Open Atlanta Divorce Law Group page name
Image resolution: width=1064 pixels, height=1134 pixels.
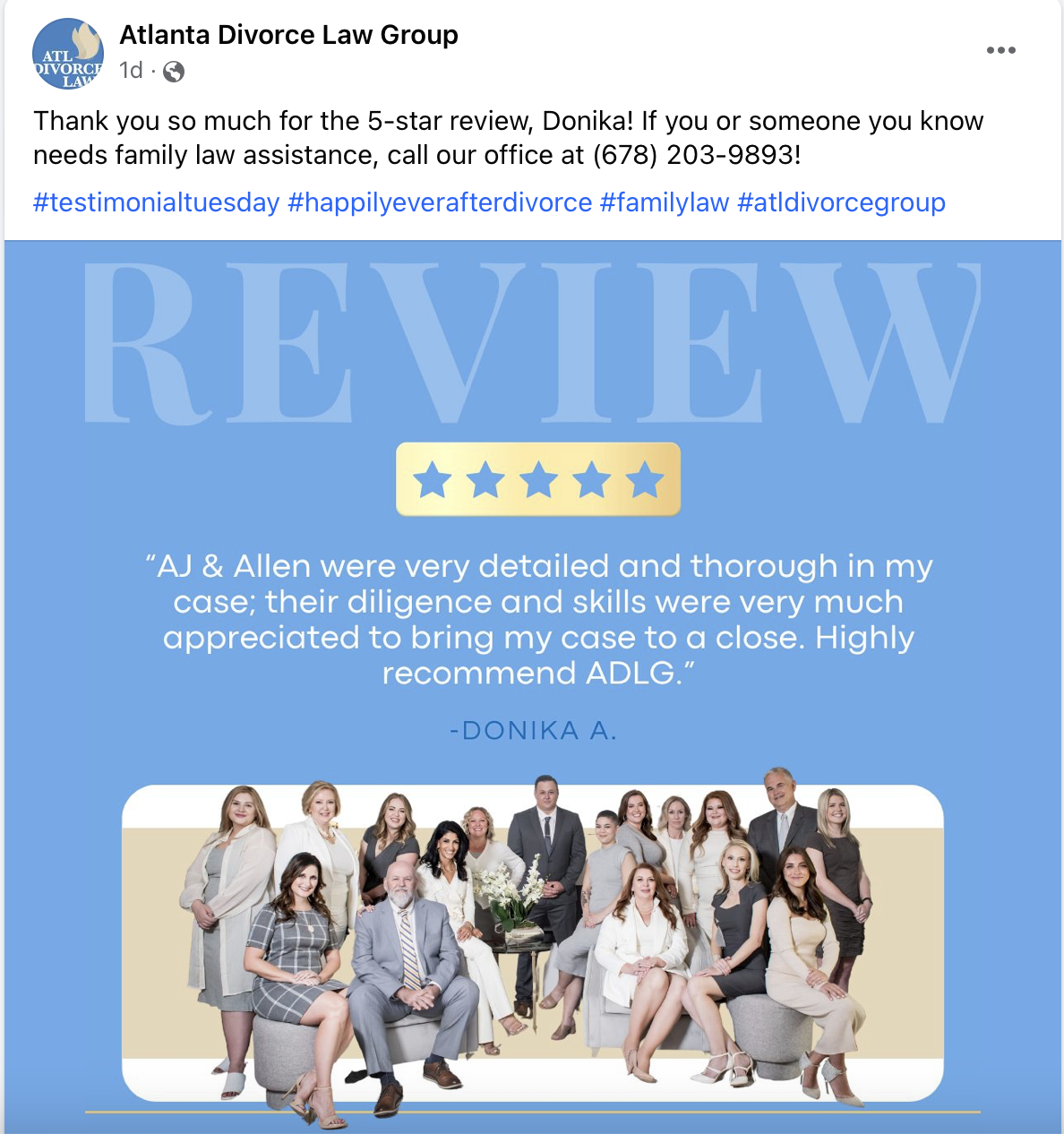point(288,35)
